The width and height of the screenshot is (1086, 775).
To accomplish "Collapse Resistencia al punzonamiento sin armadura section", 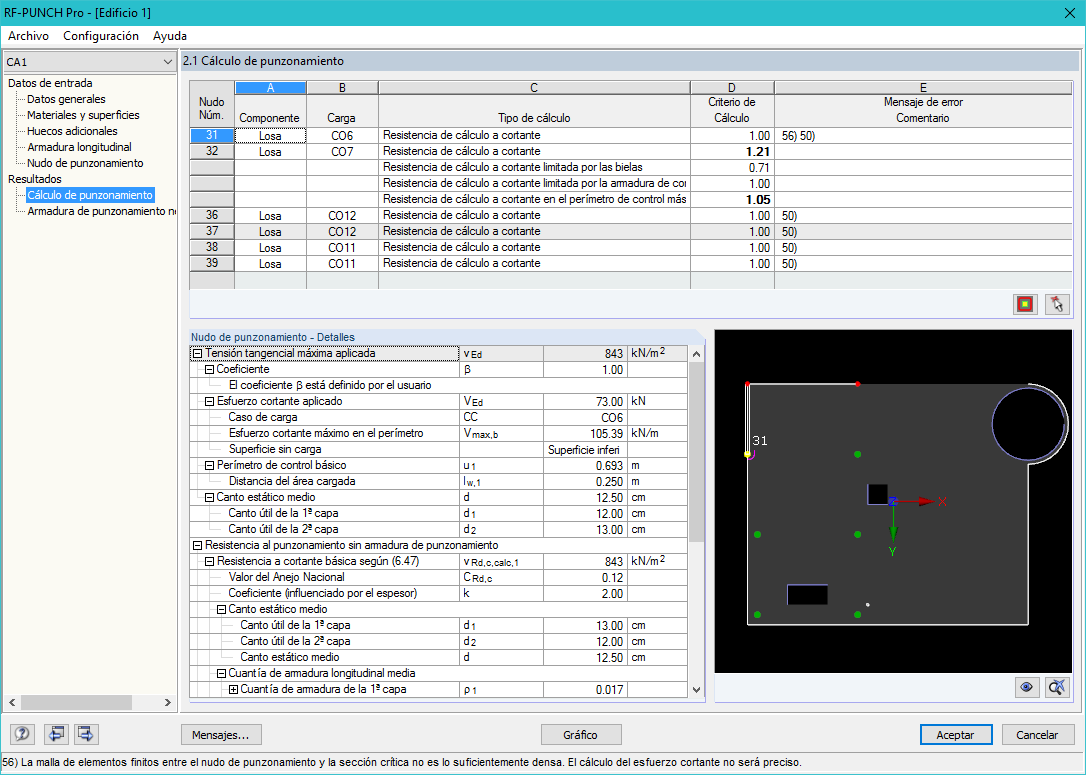I will click(197, 545).
